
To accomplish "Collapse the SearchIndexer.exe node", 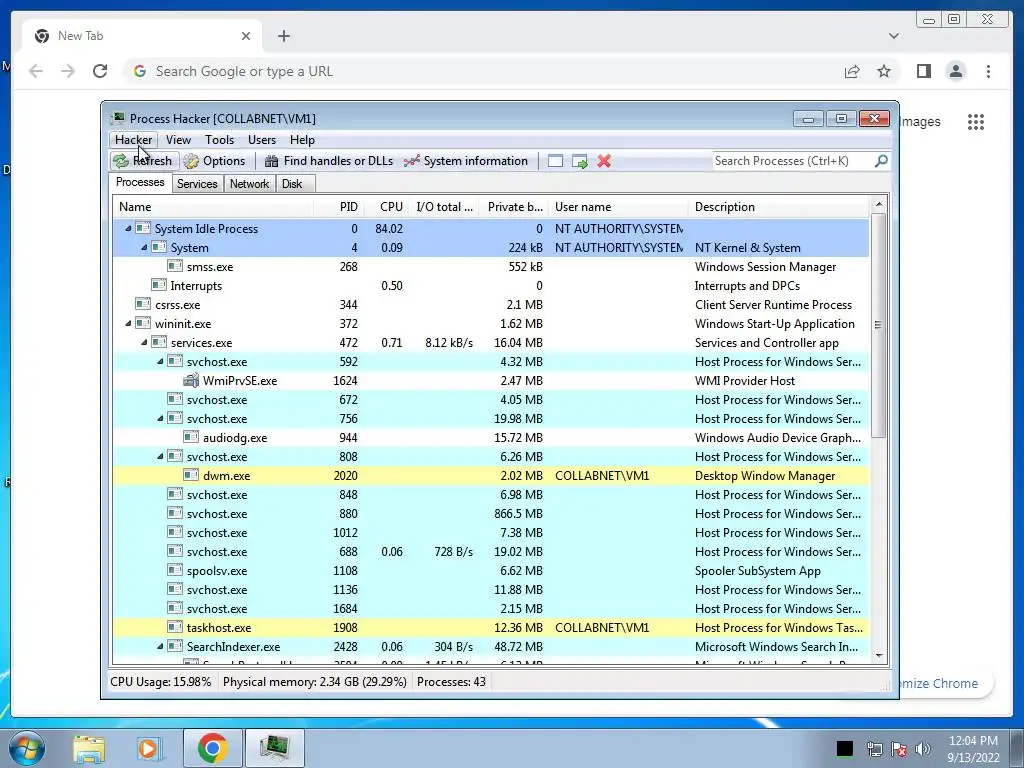I will [160, 646].
